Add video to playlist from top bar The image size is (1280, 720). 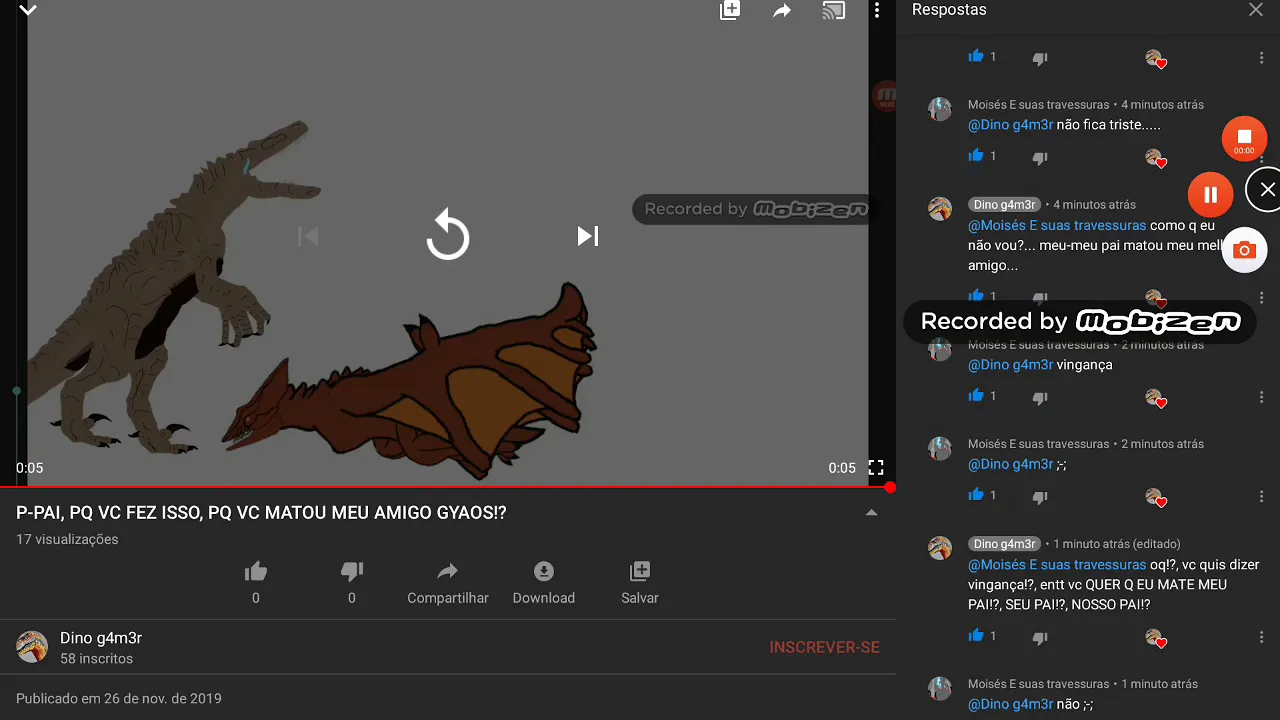tap(730, 11)
